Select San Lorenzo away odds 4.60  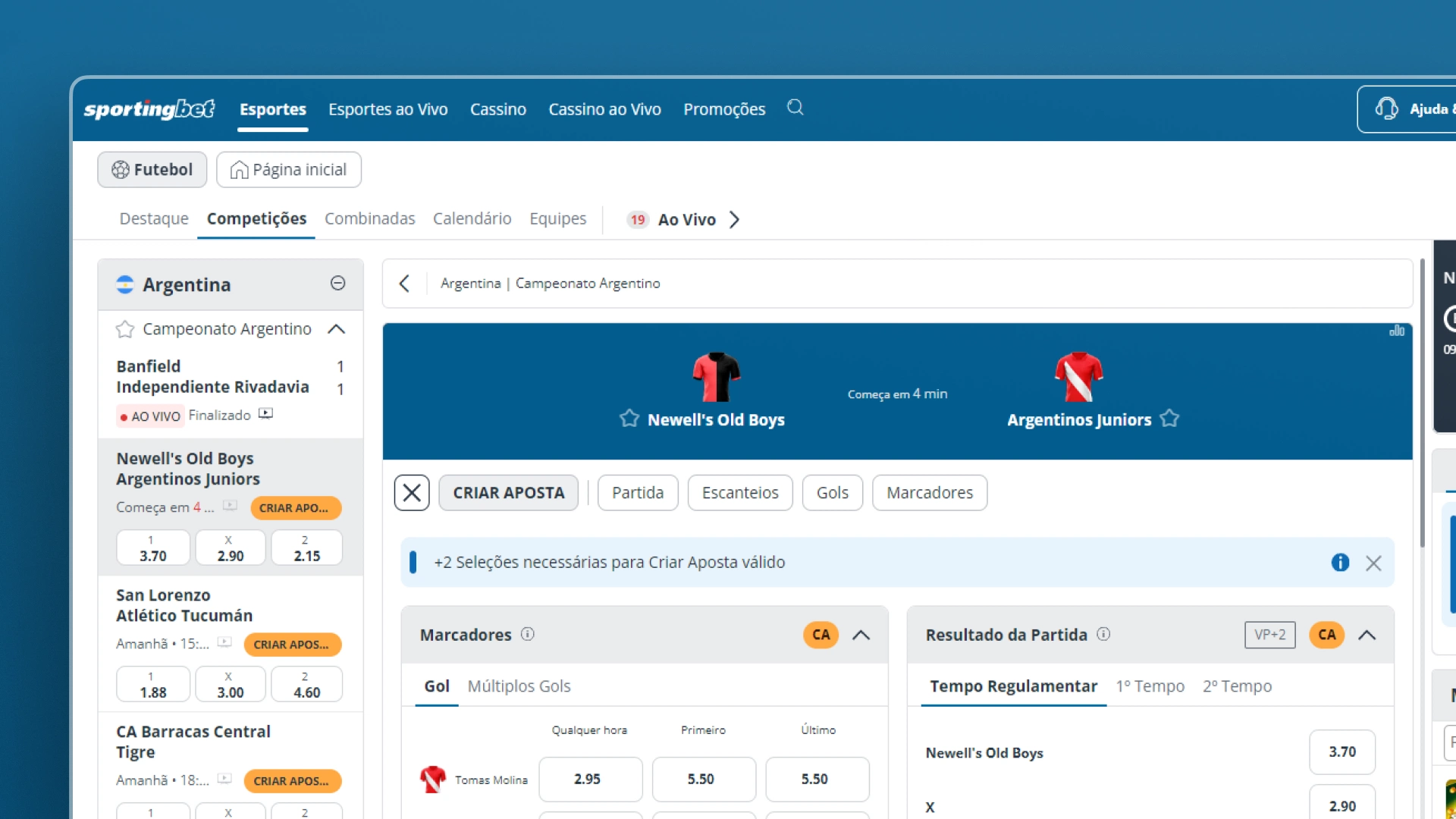pos(307,684)
